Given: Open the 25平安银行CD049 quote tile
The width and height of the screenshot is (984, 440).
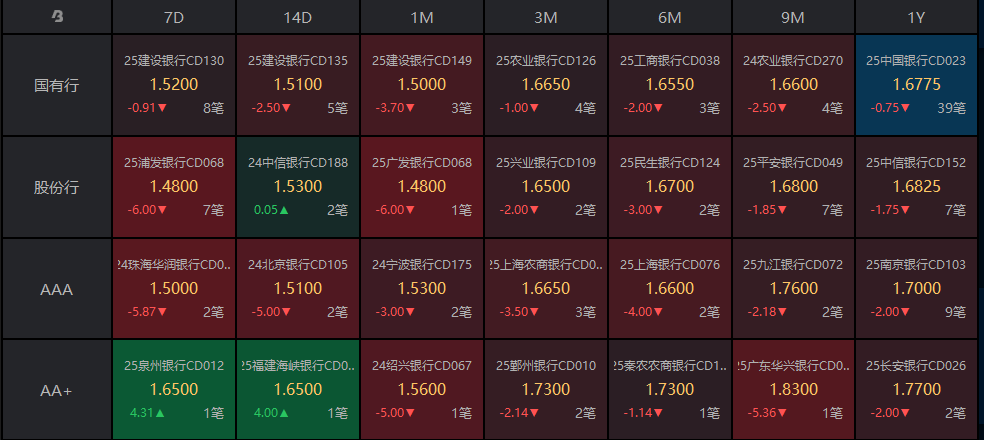Looking at the screenshot, I should point(793,187).
